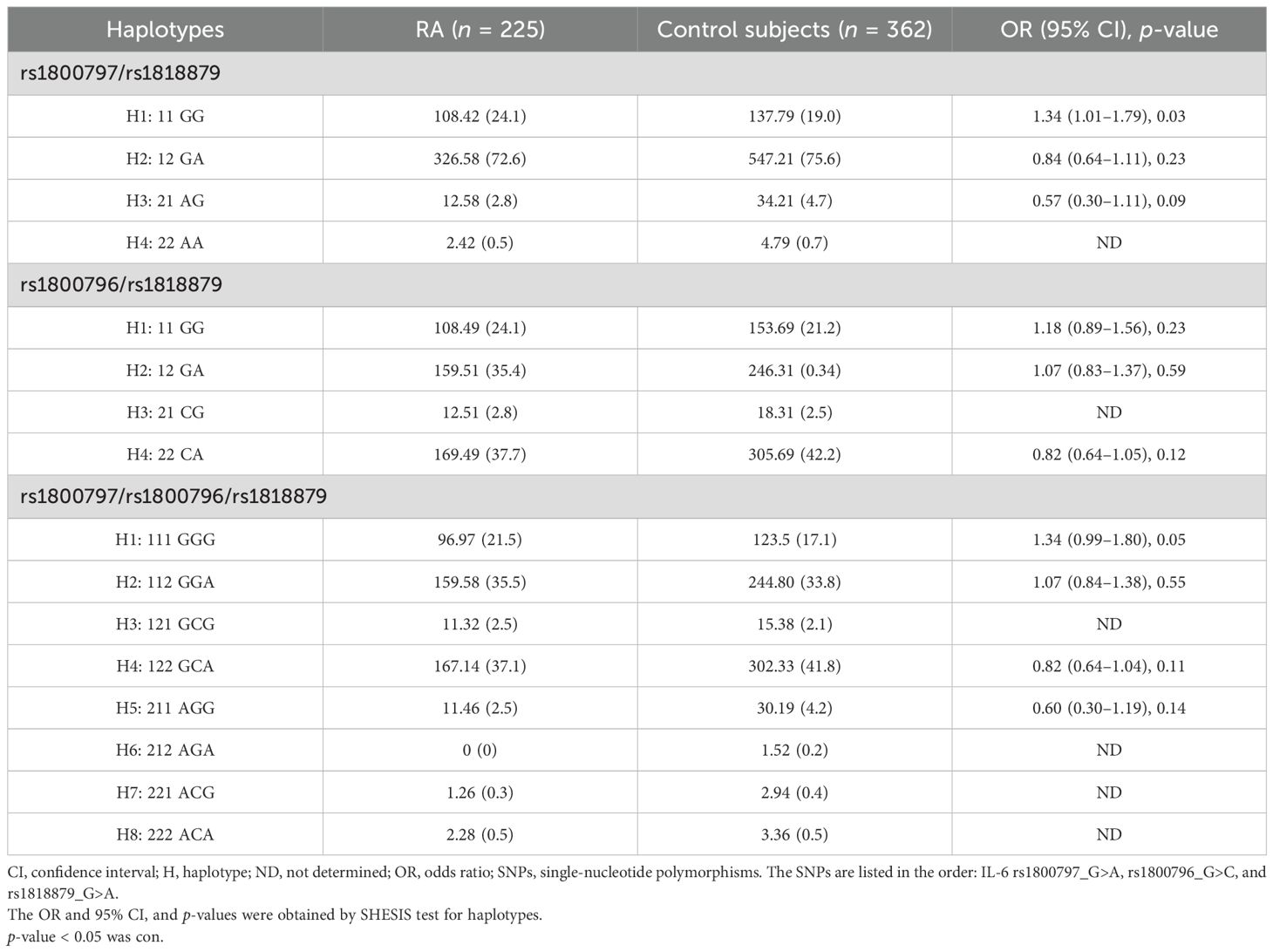
Task: Click the H8: 222 ACA haplotype cell
Action: tap(165, 834)
